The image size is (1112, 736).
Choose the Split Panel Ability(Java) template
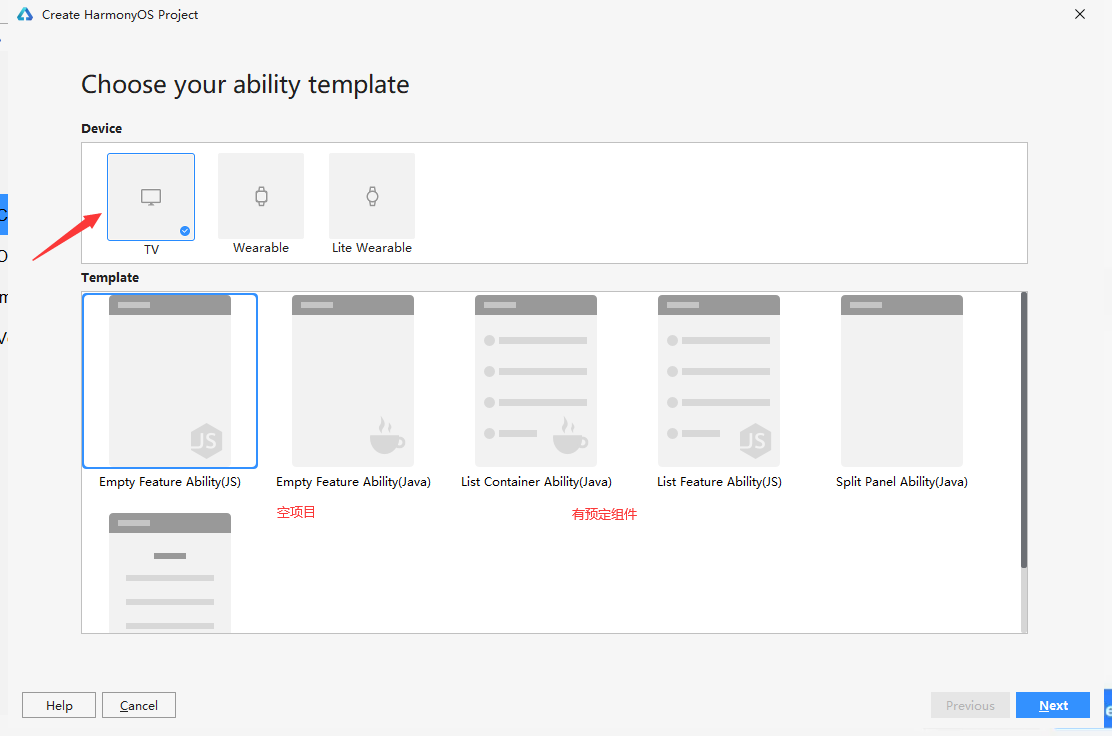[x=902, y=381]
